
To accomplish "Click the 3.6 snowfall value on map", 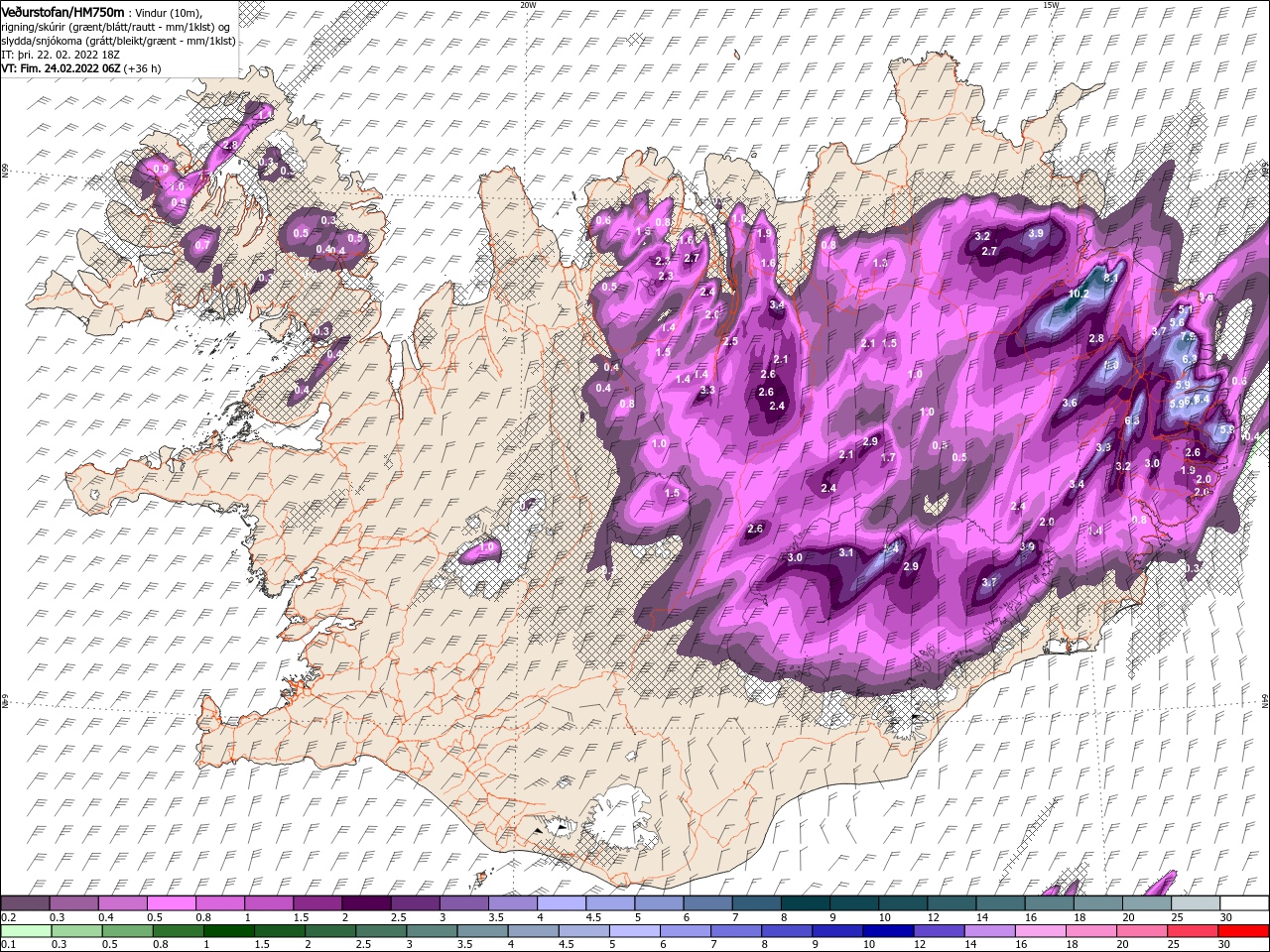I will tap(1070, 403).
